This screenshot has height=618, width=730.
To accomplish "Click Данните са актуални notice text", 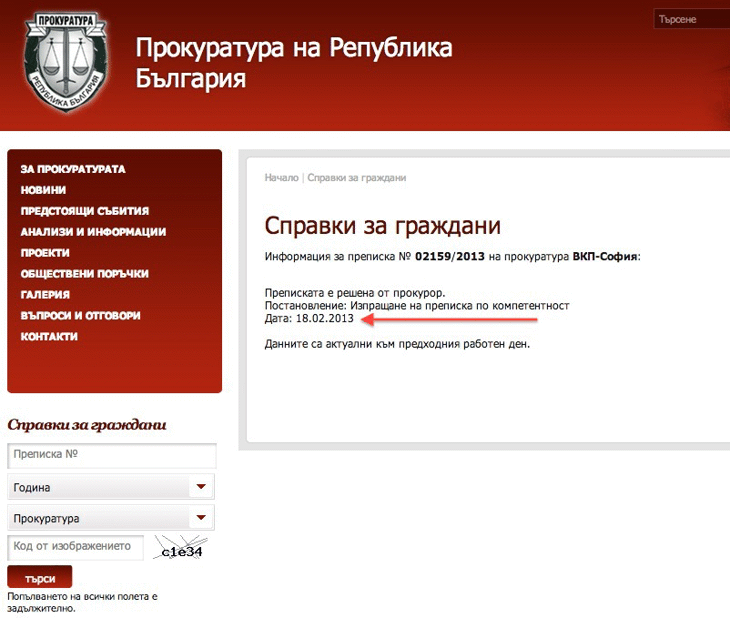I will tap(397, 344).
